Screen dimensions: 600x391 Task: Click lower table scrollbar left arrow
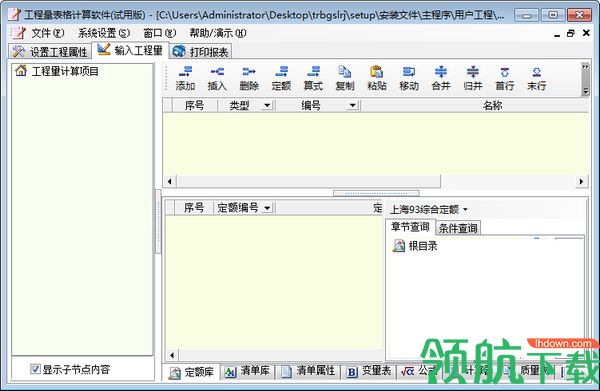[171, 355]
